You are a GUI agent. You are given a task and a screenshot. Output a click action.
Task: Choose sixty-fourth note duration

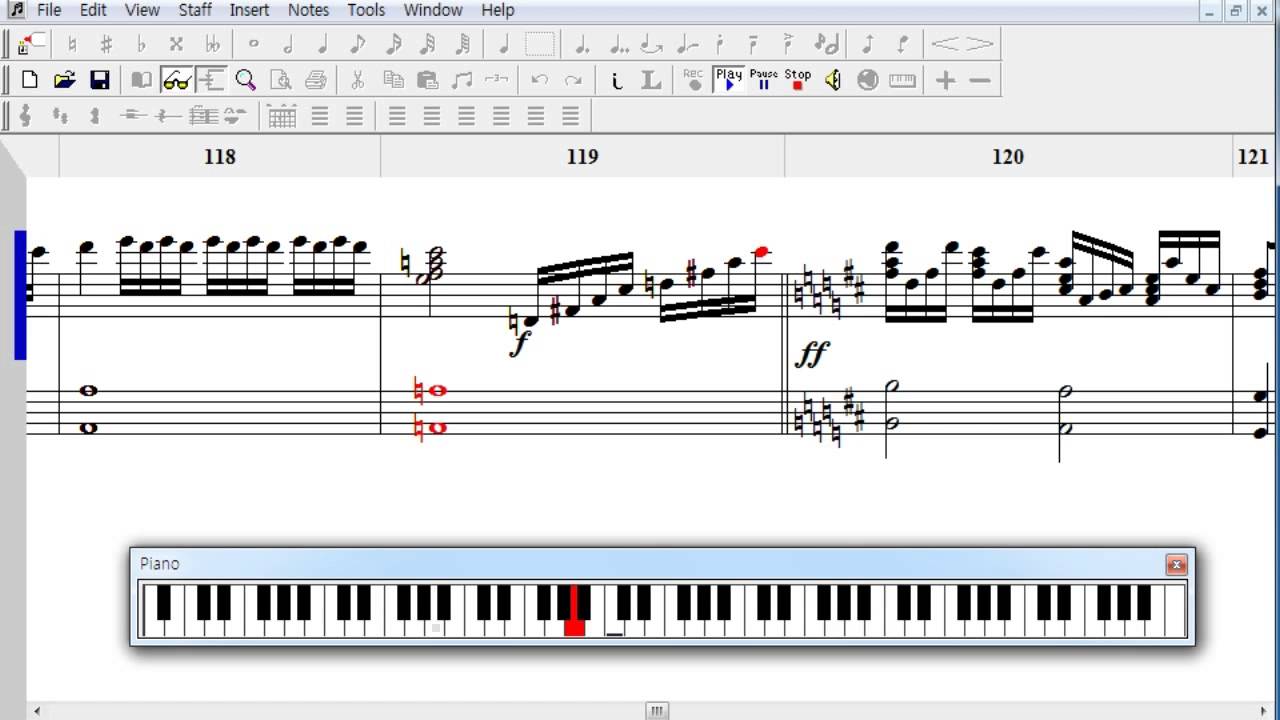[462, 44]
